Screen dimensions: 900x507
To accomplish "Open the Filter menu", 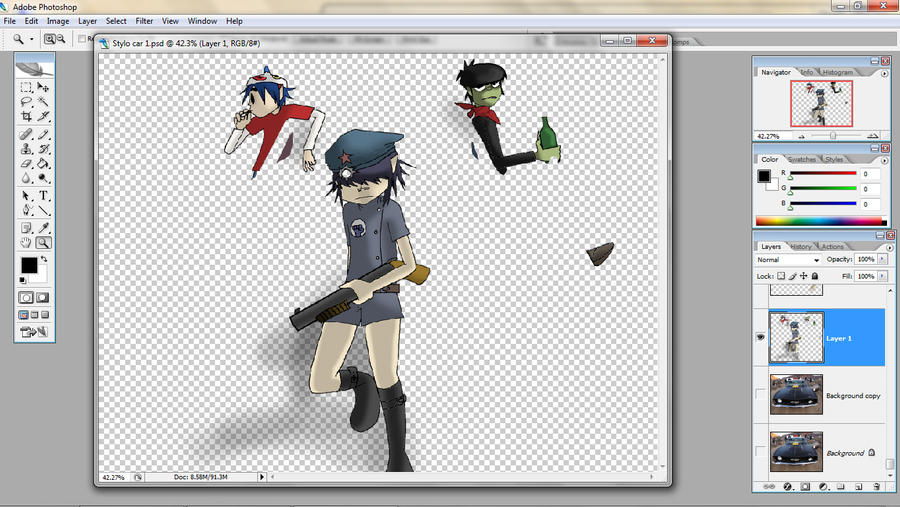I will click(144, 21).
